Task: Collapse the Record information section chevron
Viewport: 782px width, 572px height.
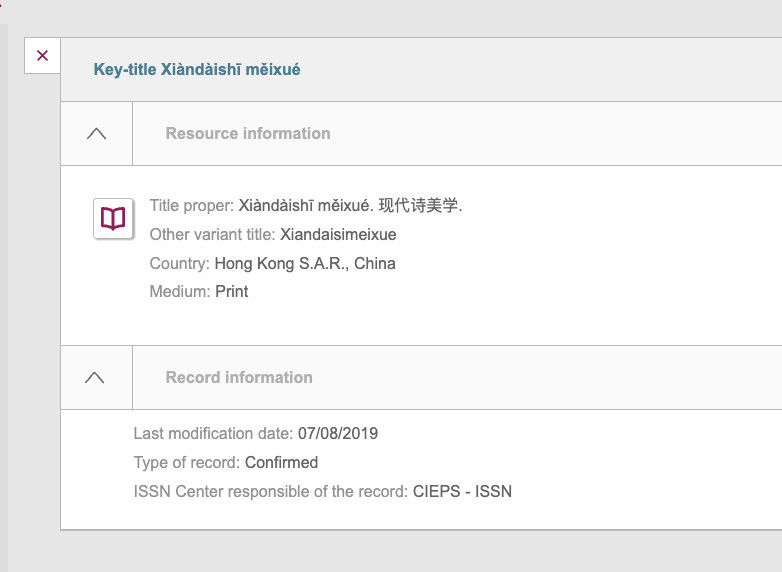Action: (95, 378)
